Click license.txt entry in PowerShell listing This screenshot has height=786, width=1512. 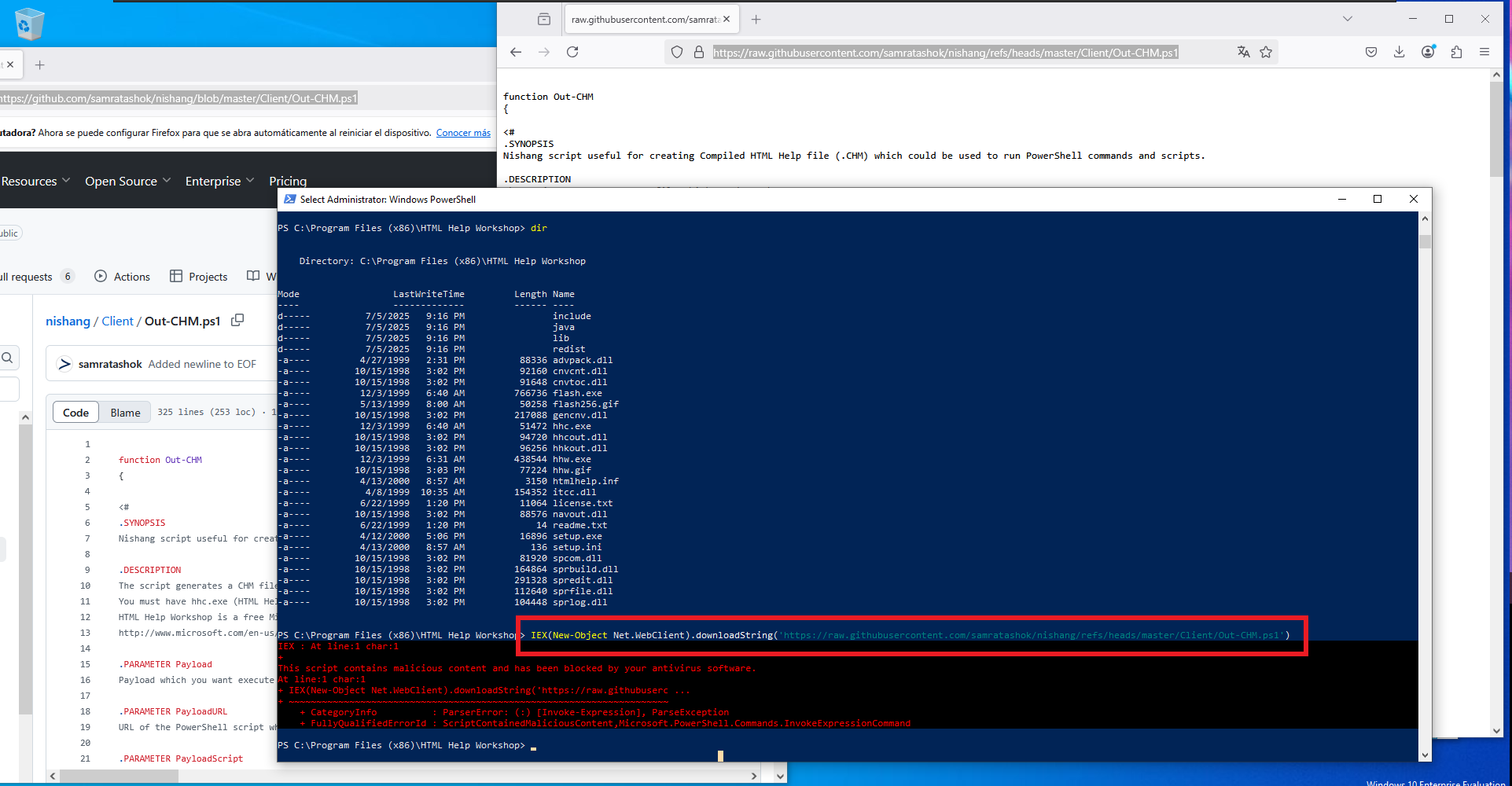[583, 503]
